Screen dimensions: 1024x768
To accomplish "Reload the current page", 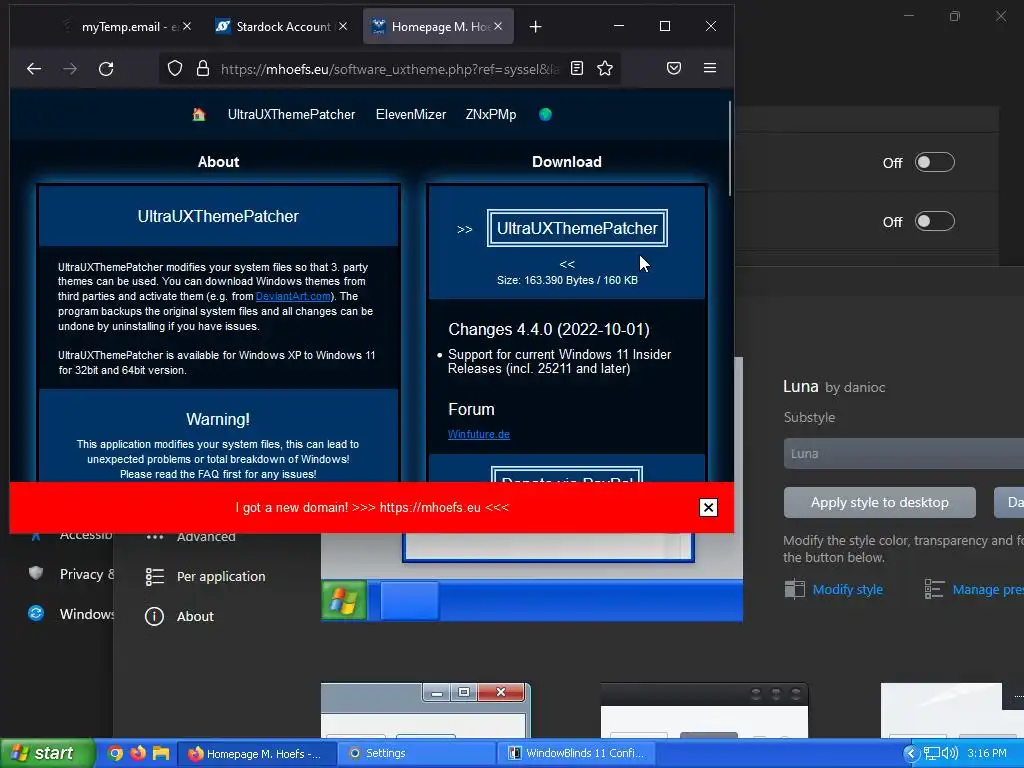I will pyautogui.click(x=106, y=69).
